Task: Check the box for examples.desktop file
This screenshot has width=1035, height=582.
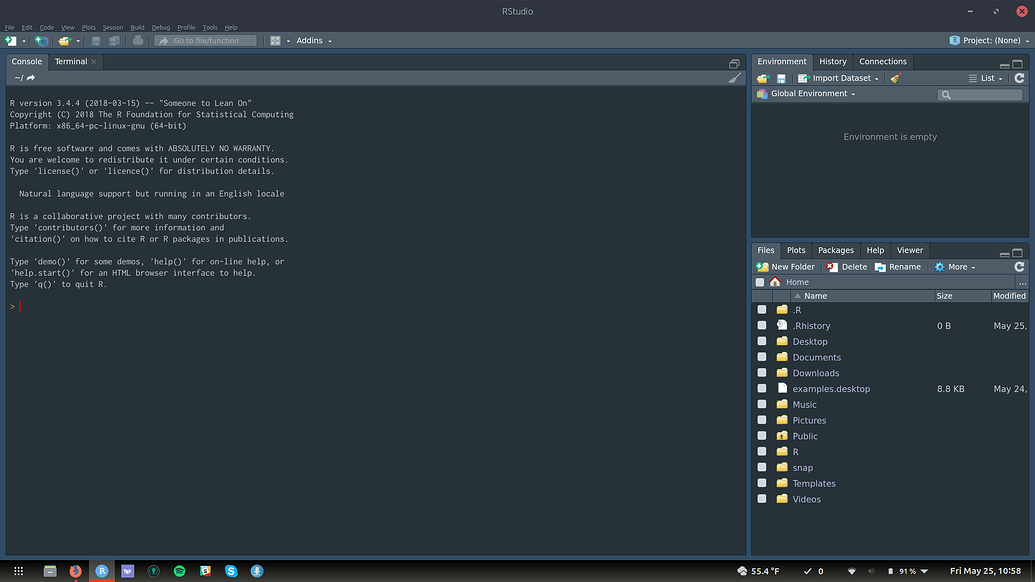Action: [x=762, y=389]
